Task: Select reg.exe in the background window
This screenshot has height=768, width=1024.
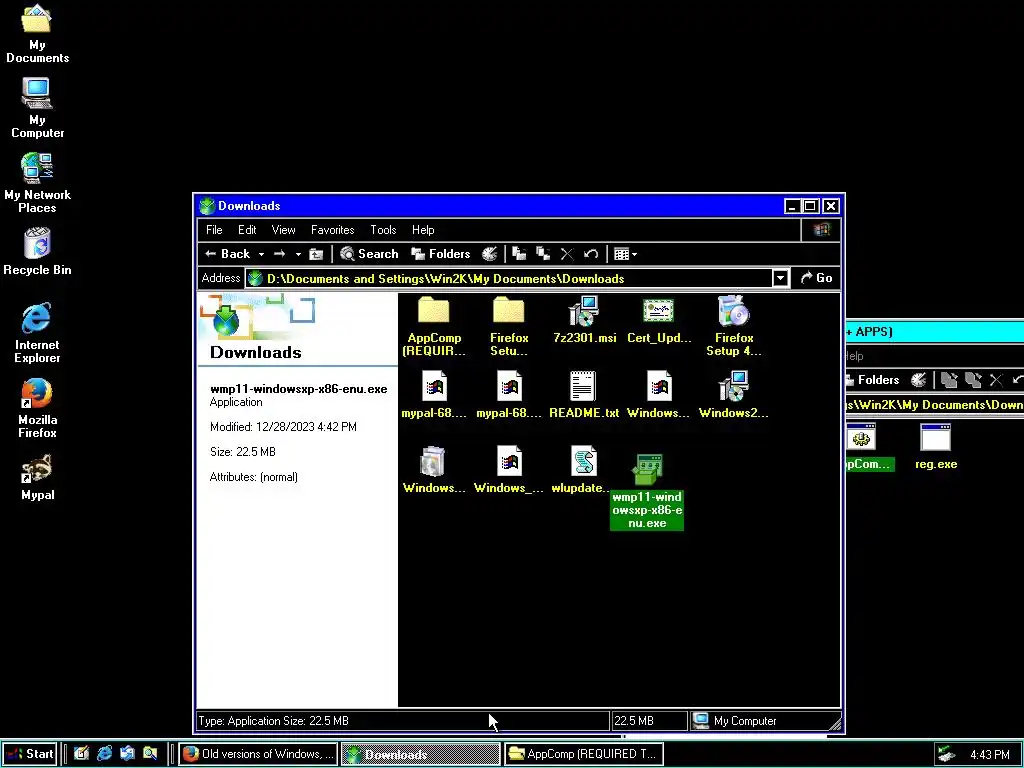Action: click(935, 447)
